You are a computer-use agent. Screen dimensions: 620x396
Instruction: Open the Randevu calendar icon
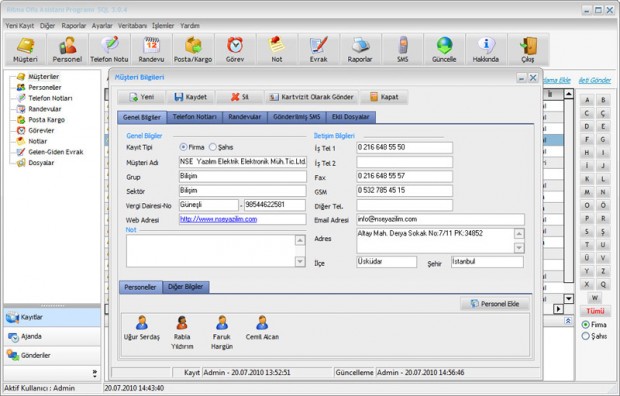(x=151, y=49)
